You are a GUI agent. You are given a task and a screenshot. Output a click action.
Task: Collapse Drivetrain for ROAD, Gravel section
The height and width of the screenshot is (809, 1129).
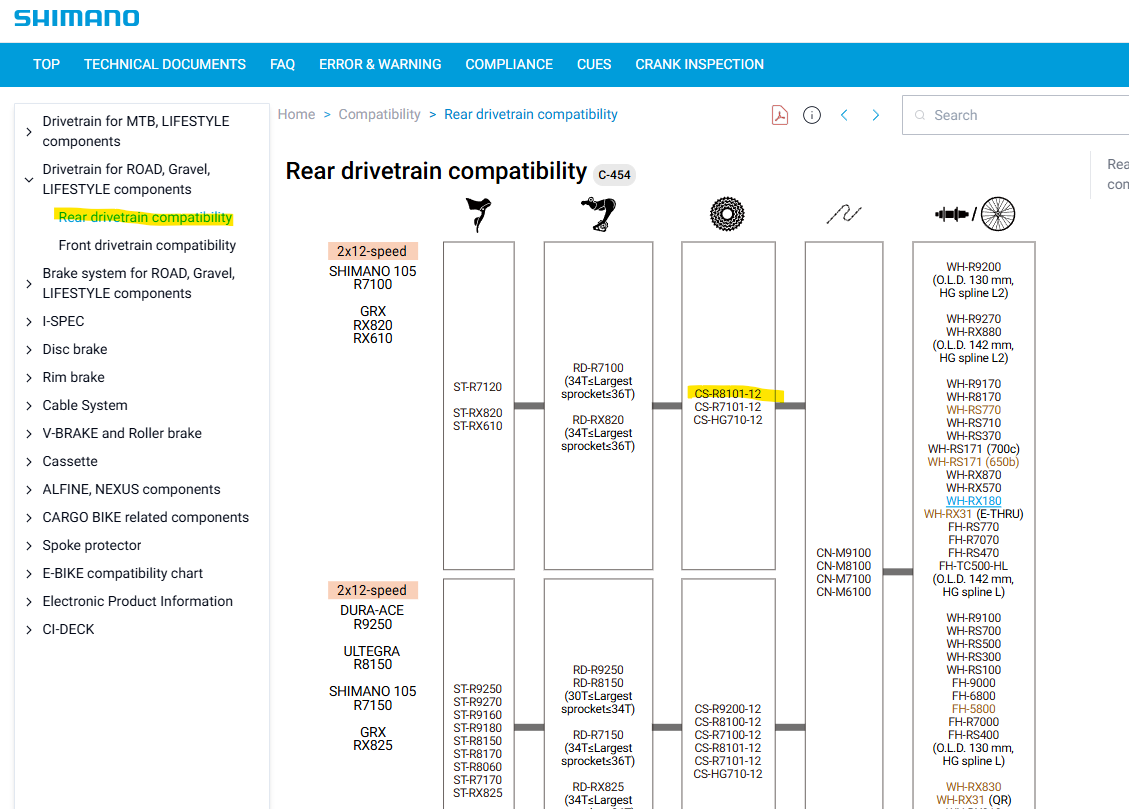[x=29, y=180]
